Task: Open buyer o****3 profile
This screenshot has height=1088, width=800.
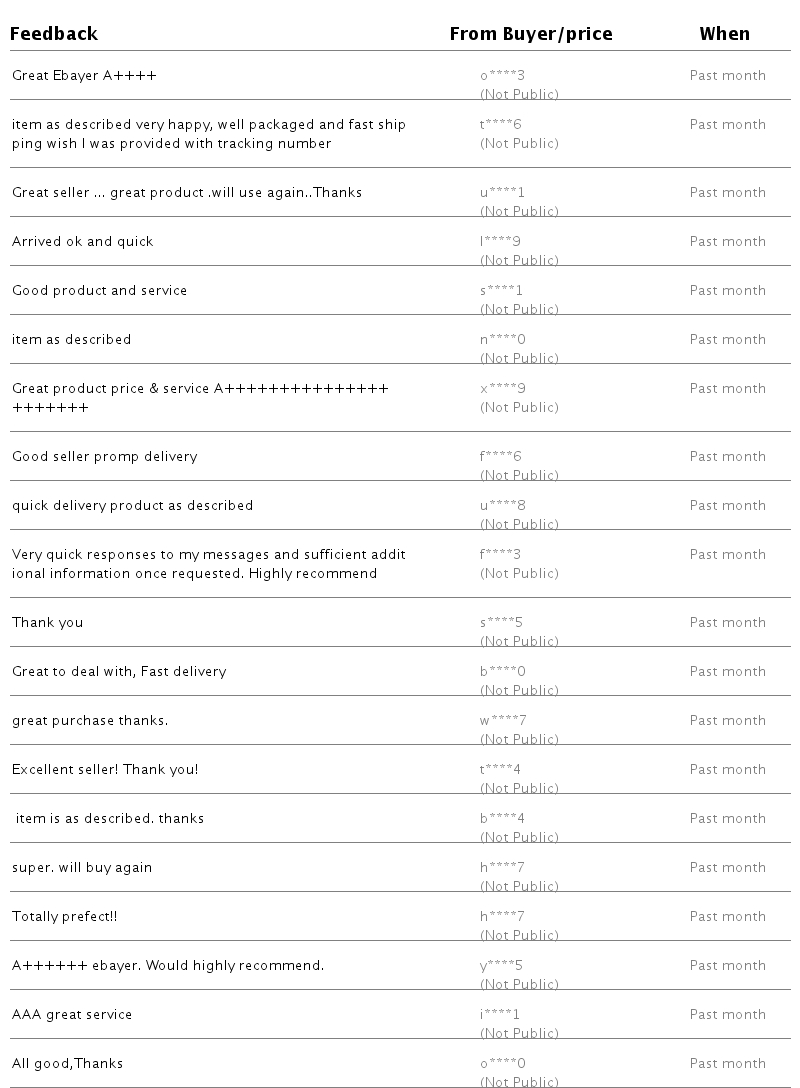Action: 502,76
